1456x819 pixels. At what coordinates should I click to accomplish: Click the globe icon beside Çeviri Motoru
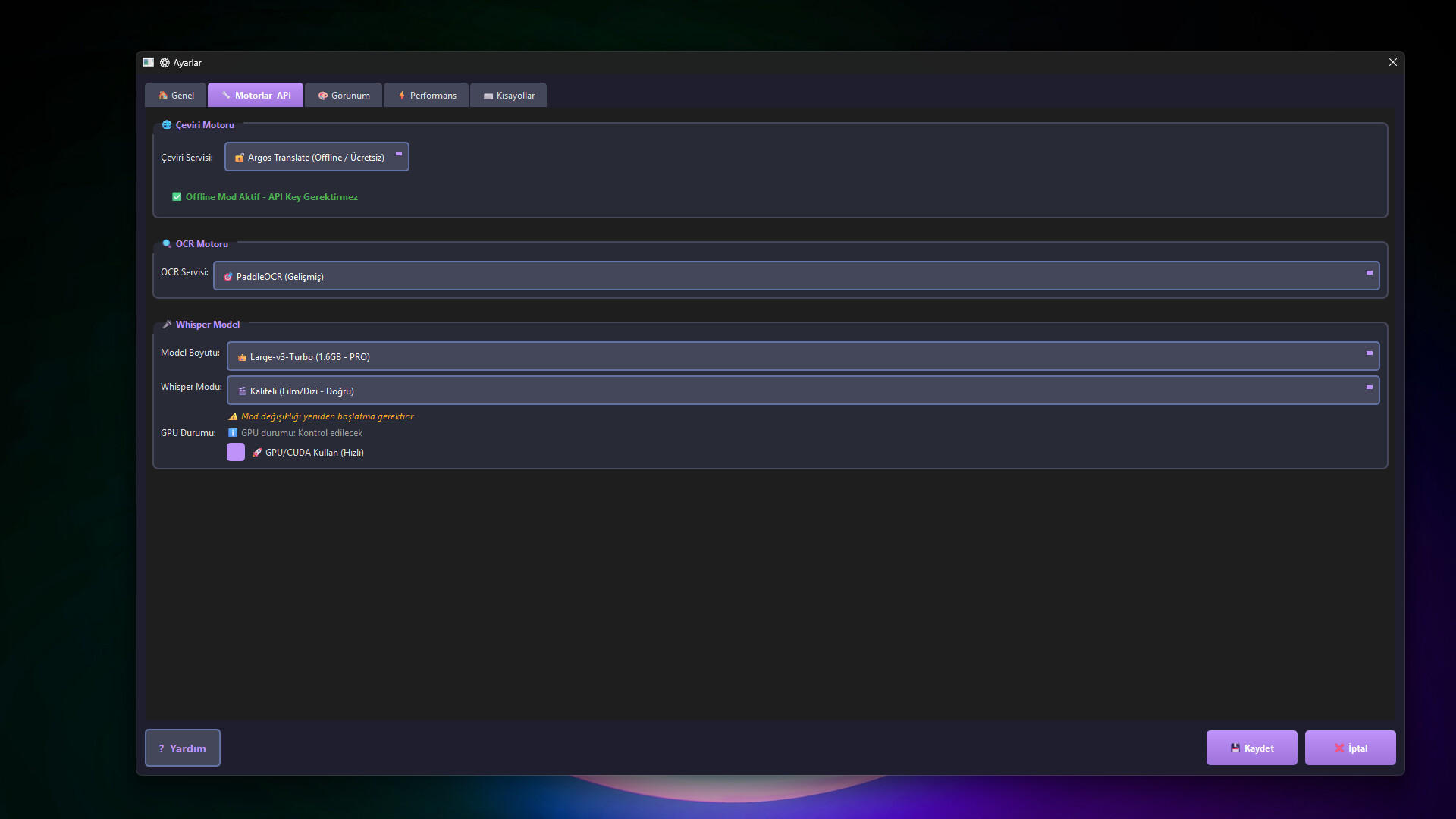tap(167, 125)
